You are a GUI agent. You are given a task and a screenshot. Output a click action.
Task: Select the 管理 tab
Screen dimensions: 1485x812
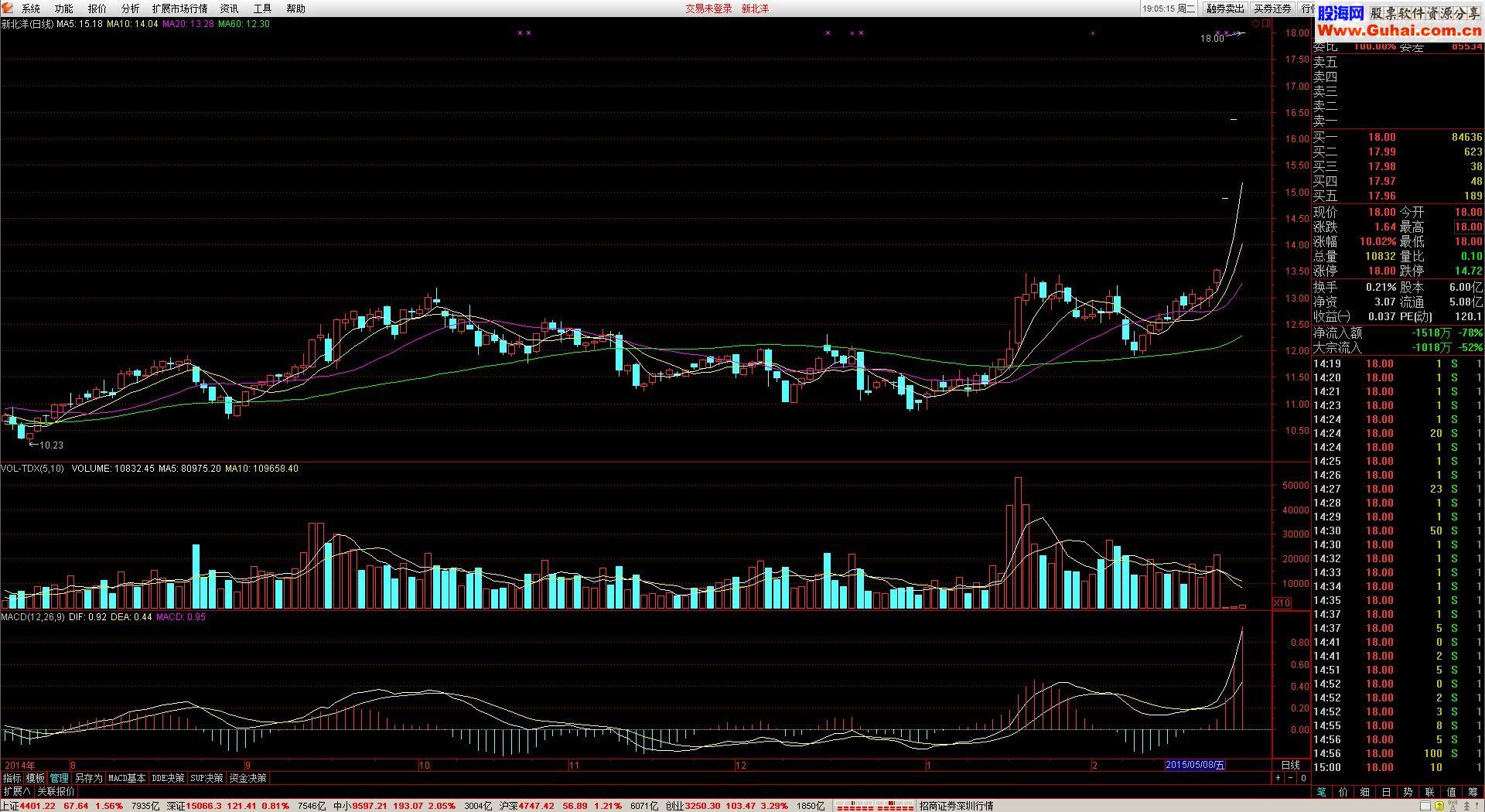pos(59,778)
